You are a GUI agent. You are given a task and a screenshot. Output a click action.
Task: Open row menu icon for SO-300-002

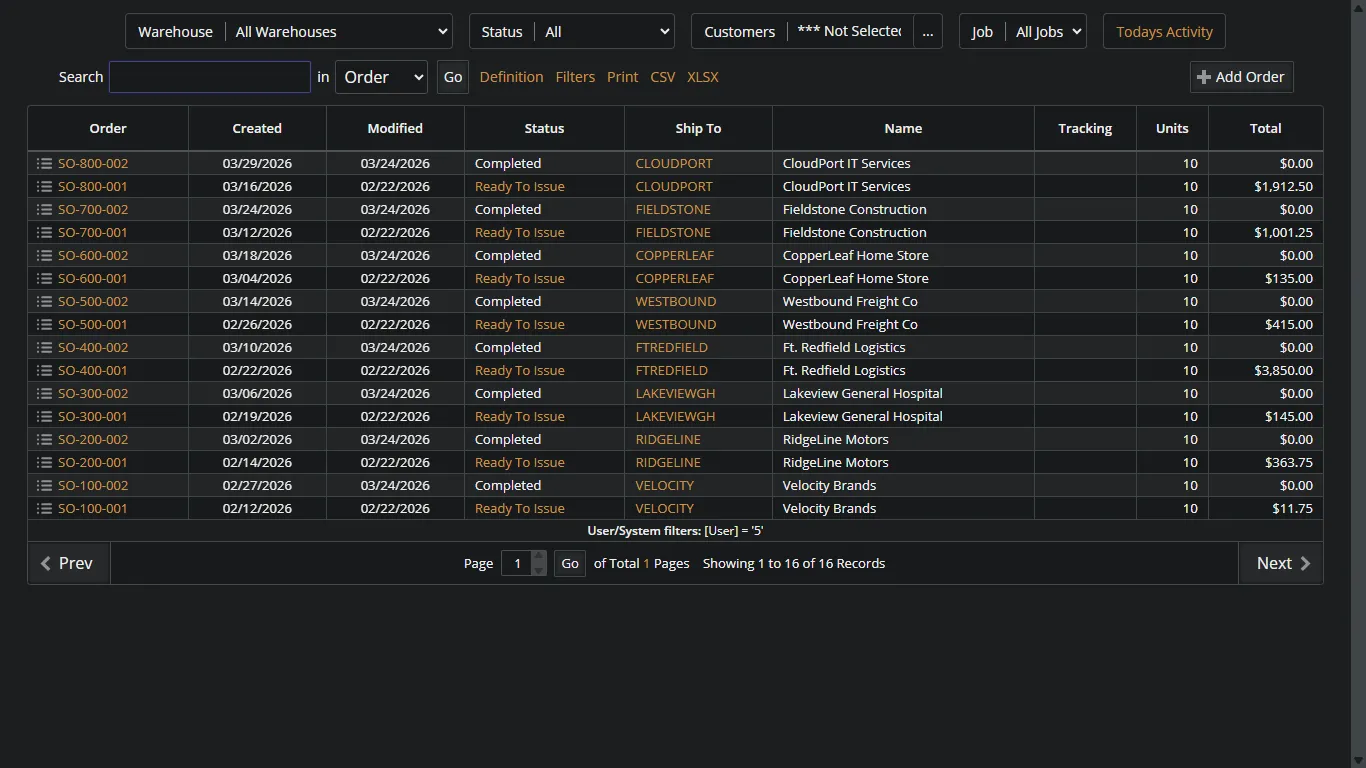[44, 393]
